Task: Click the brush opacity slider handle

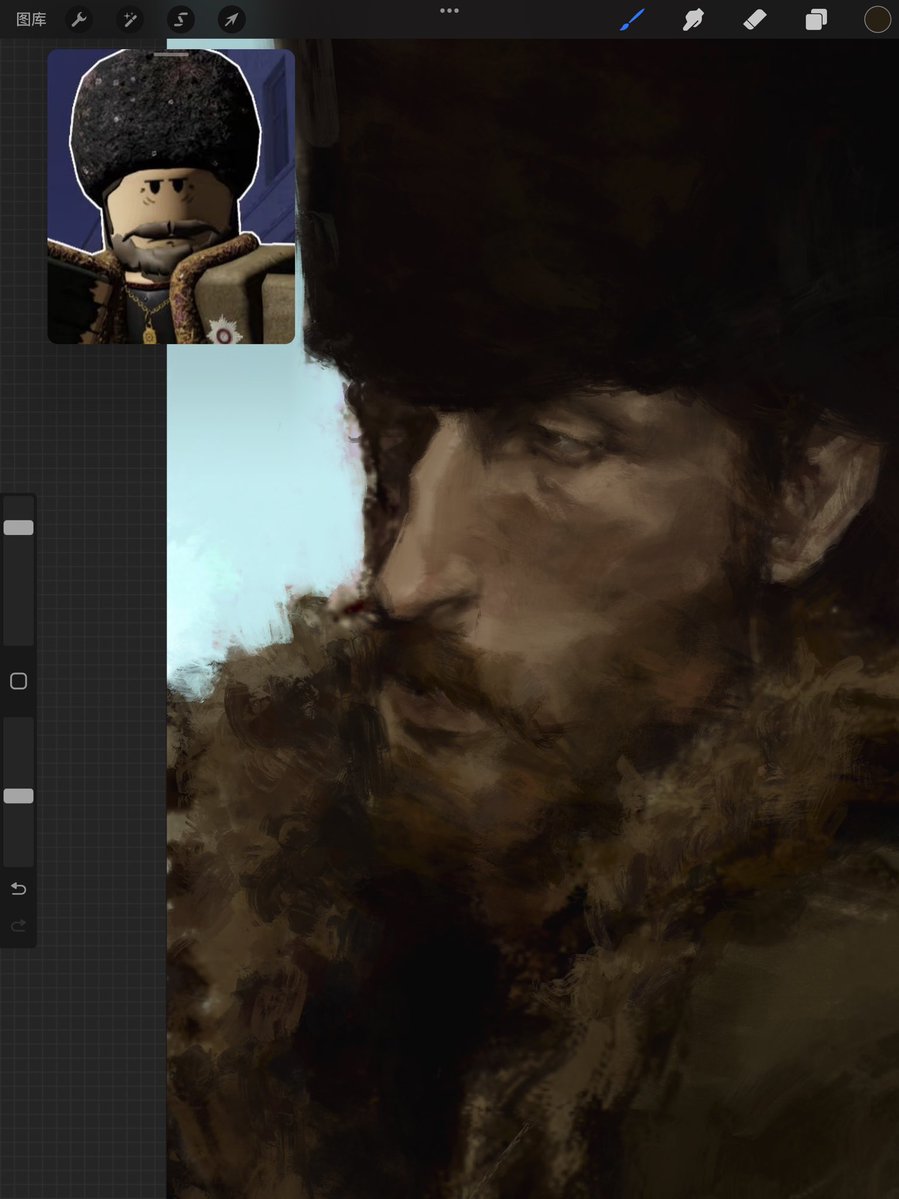Action: tap(18, 796)
